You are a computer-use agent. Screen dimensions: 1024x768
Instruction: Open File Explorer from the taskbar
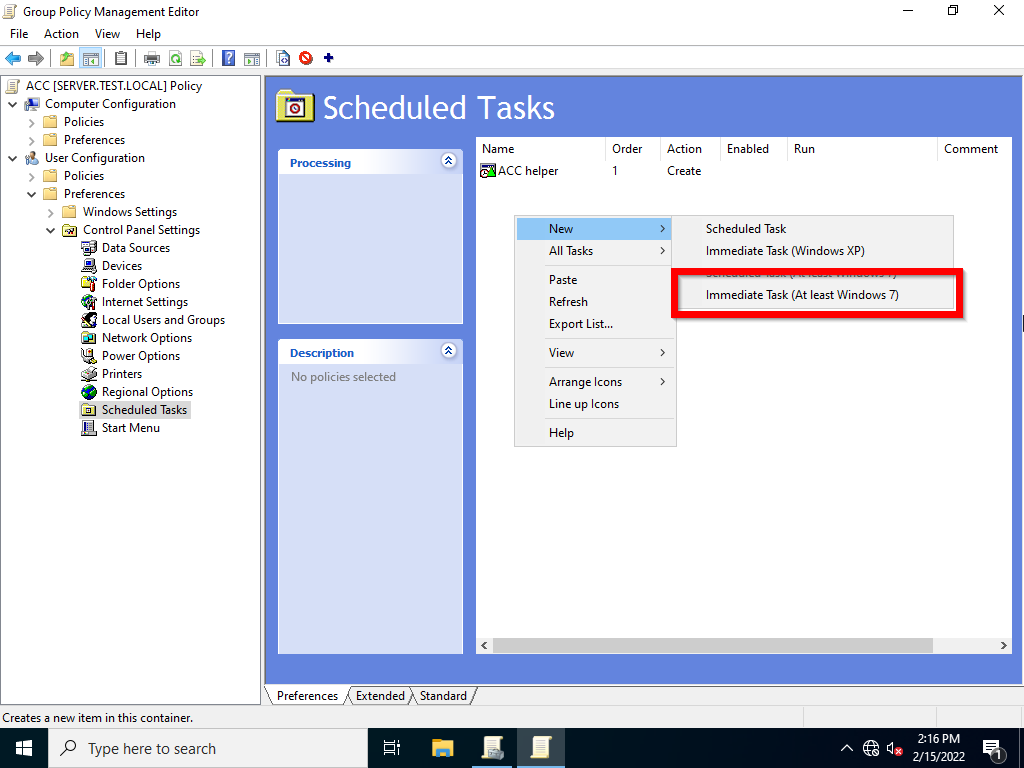point(443,748)
